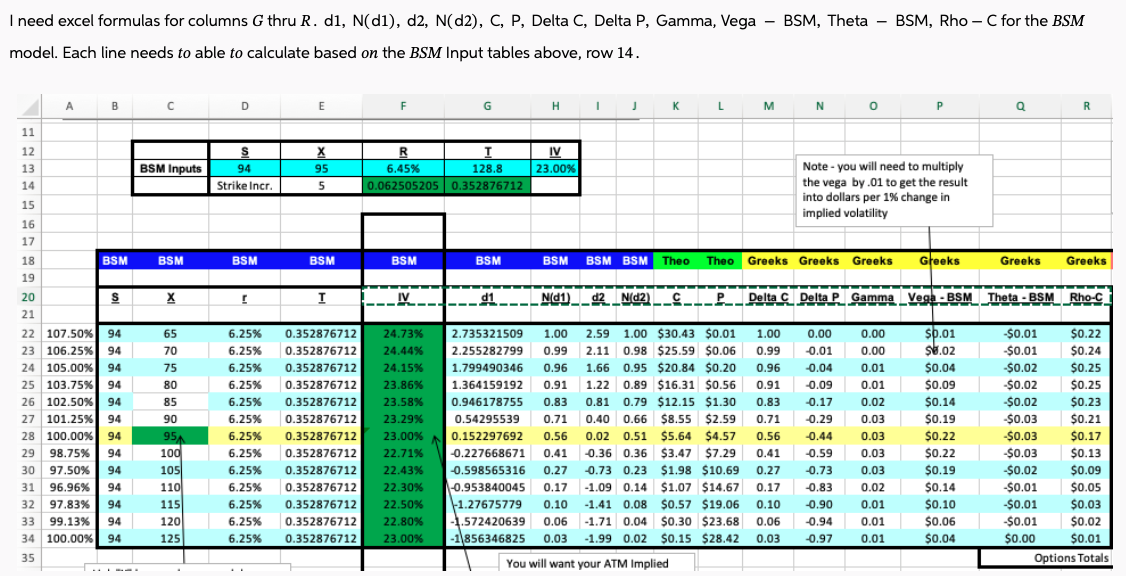The image size is (1126, 576).
Task: Select the cell containing 6.45% rate input
Action: (x=402, y=169)
